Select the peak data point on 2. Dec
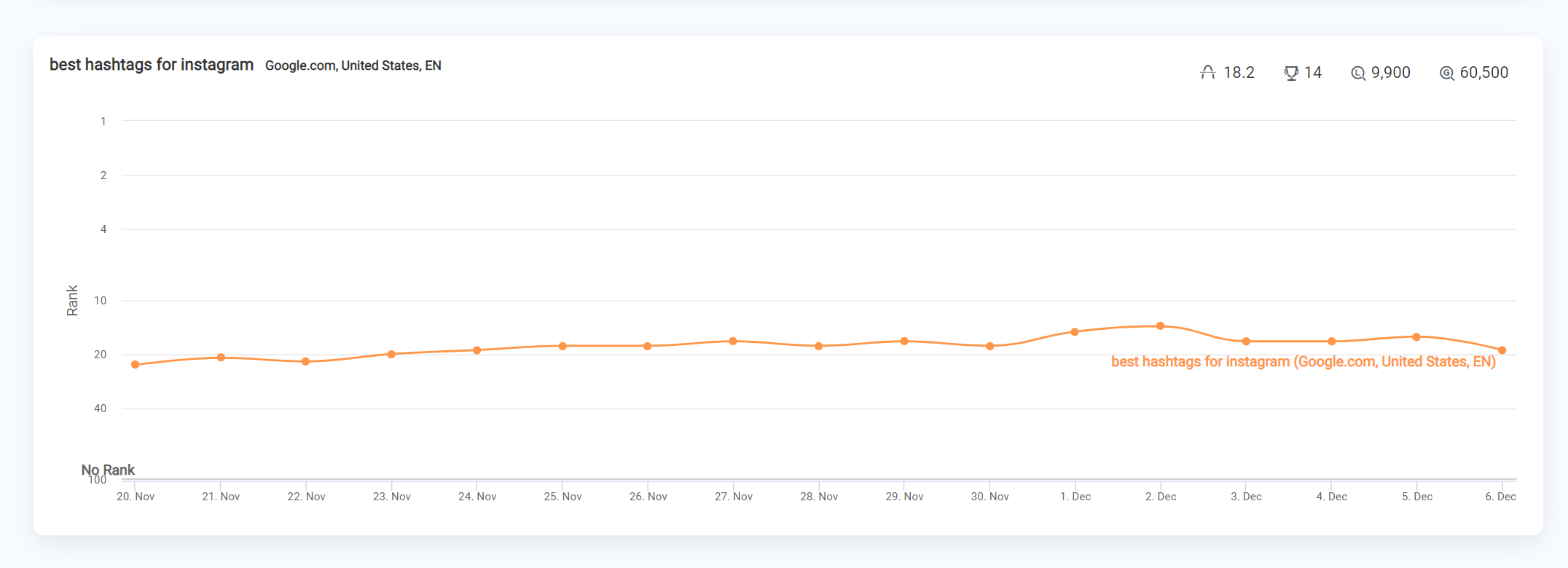Viewport: 1568px width, 568px height. click(x=1161, y=326)
